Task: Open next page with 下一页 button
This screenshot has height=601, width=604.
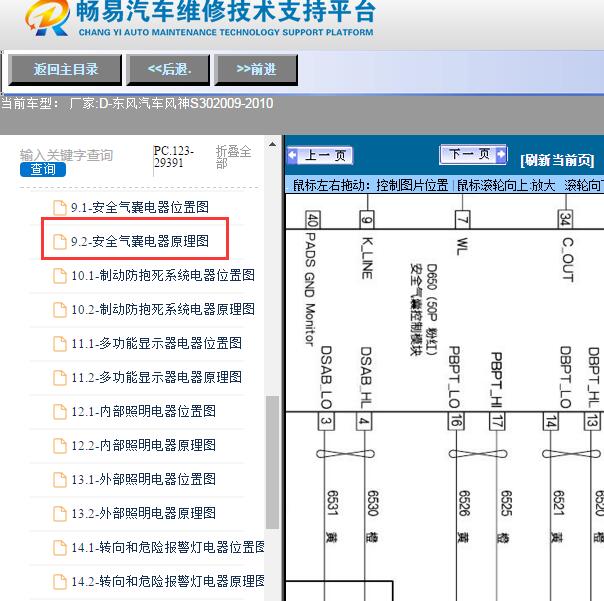Action: tap(473, 154)
